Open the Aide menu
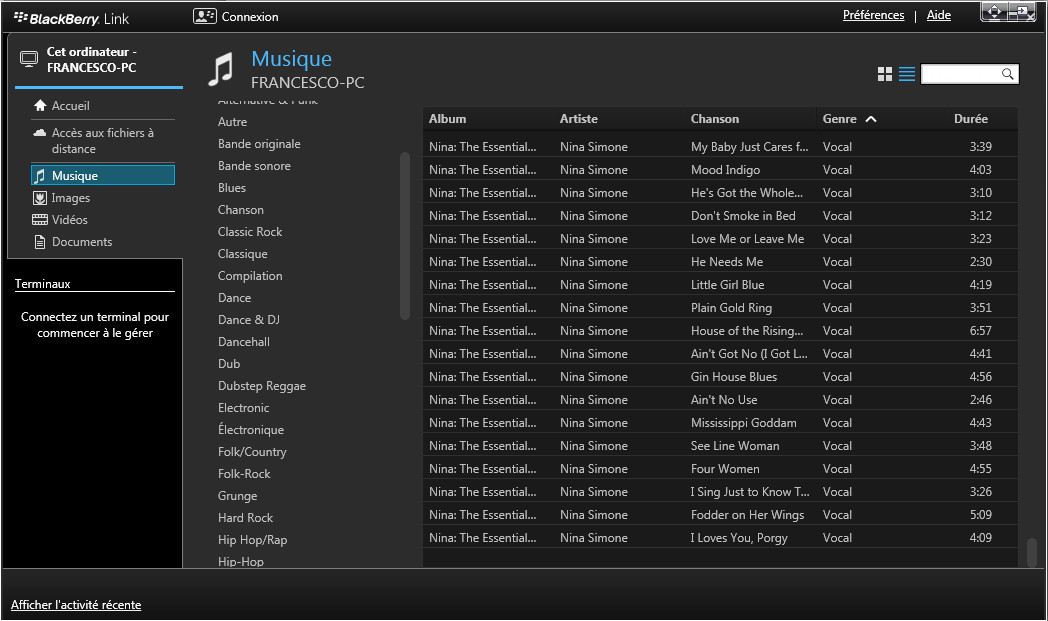Image resolution: width=1048 pixels, height=621 pixels. click(x=938, y=15)
